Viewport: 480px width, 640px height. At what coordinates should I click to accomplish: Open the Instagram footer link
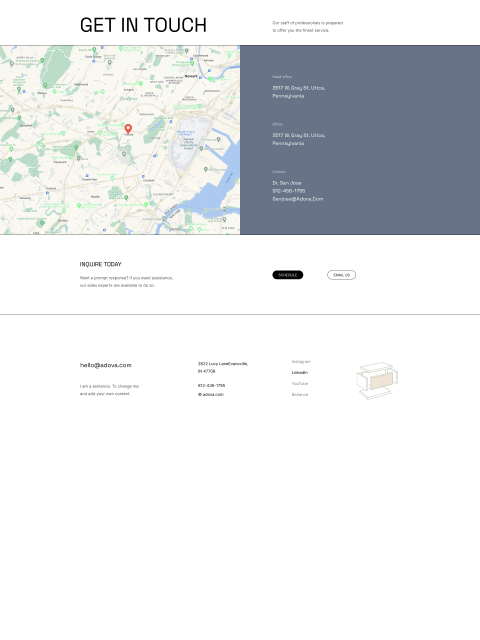(301, 362)
